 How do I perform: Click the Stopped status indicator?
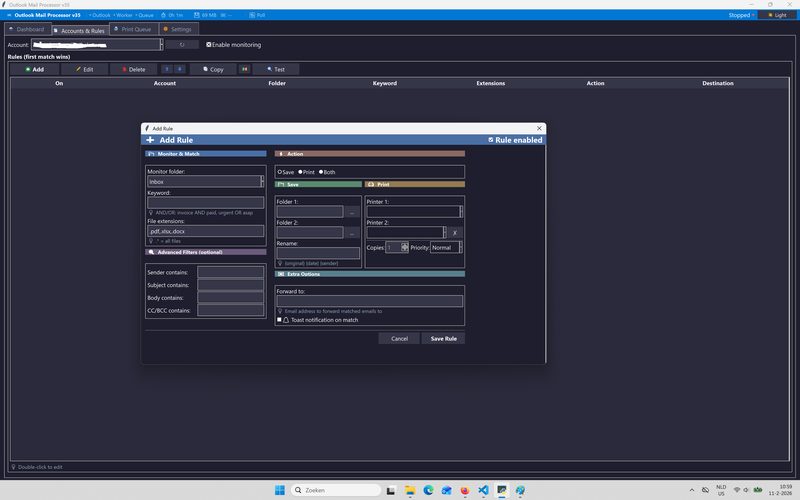[x=741, y=15]
